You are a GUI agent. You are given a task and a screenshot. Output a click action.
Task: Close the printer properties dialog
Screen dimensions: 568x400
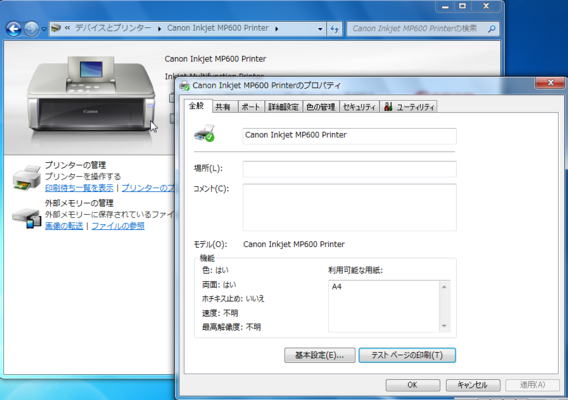click(550, 83)
